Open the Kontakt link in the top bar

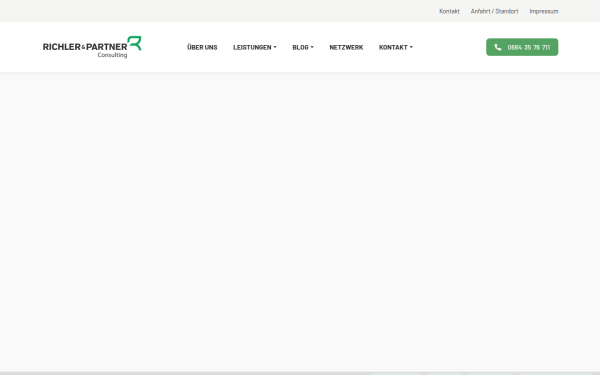coord(449,11)
